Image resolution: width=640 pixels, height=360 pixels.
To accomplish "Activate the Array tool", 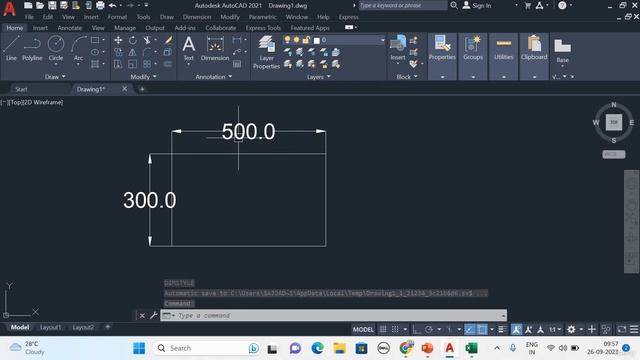I will tap(147, 64).
